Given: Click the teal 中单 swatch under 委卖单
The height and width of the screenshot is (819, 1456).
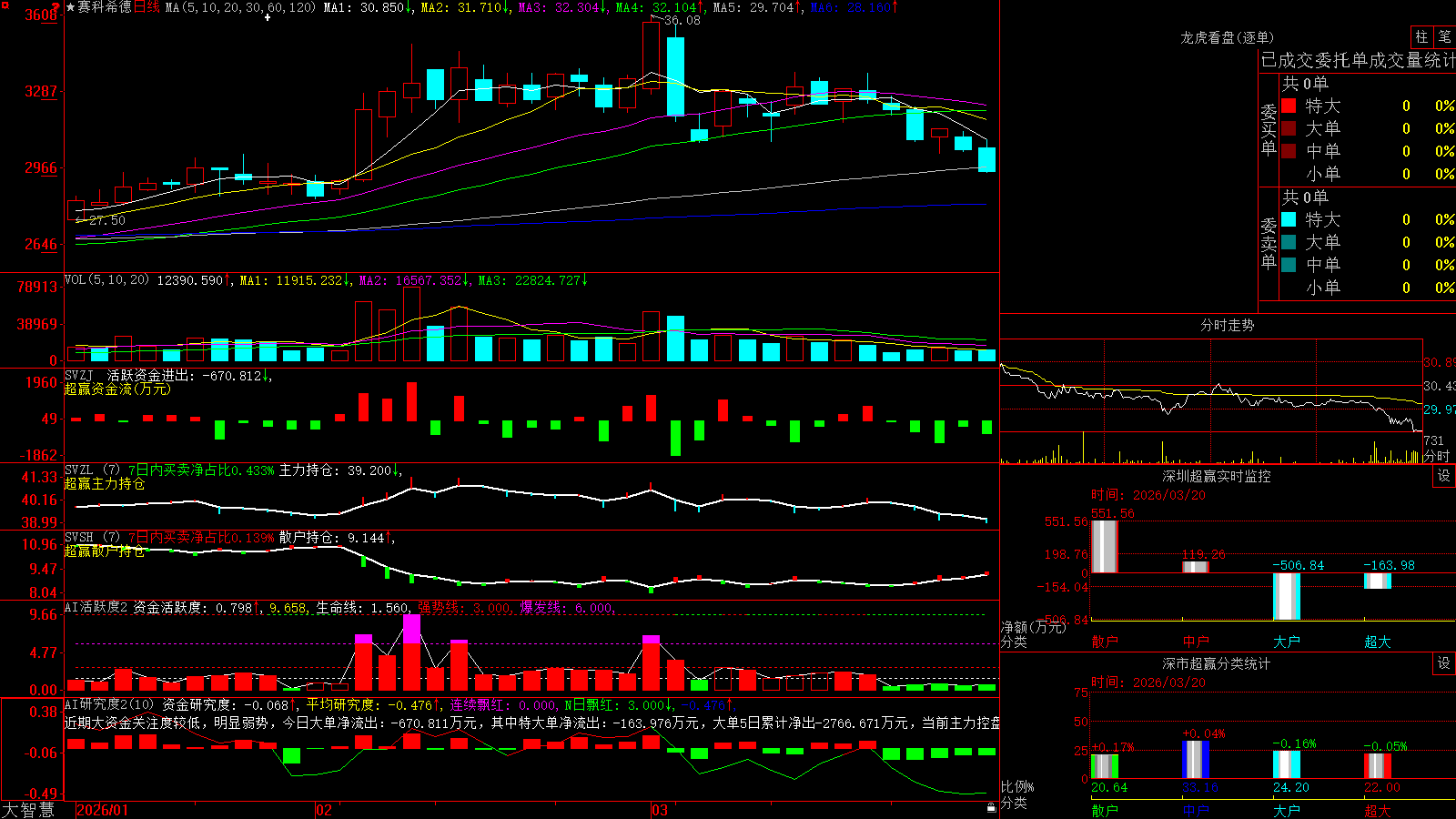Looking at the screenshot, I should point(1289,265).
